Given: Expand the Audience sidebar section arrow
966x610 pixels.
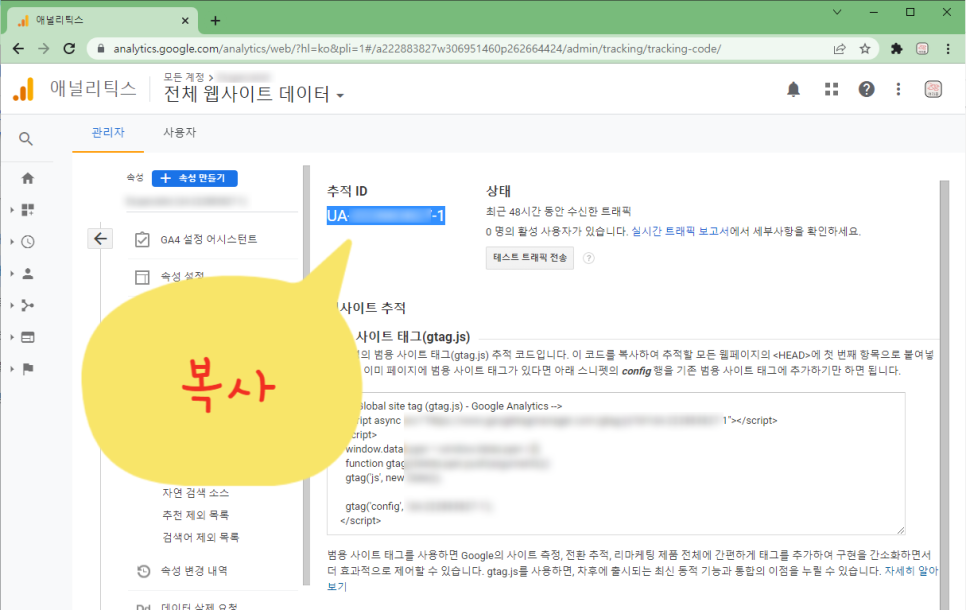Looking at the screenshot, I should tap(12, 274).
